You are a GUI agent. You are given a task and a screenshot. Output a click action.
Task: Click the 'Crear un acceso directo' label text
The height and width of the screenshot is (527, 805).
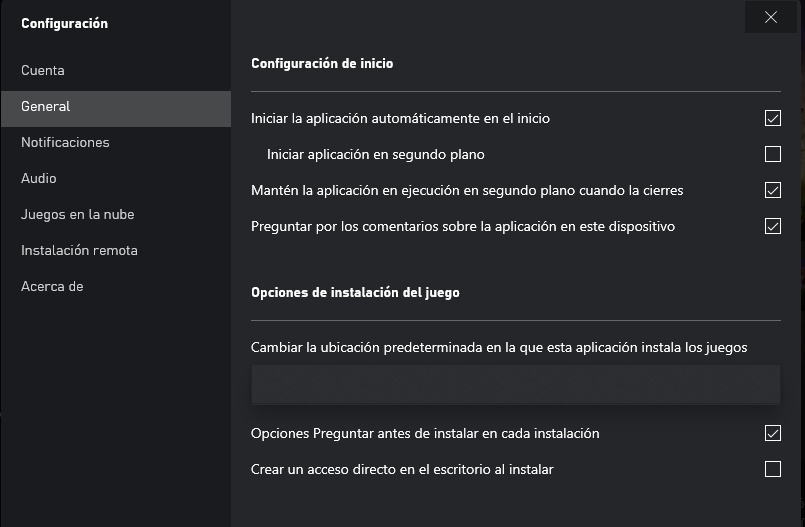pos(402,469)
